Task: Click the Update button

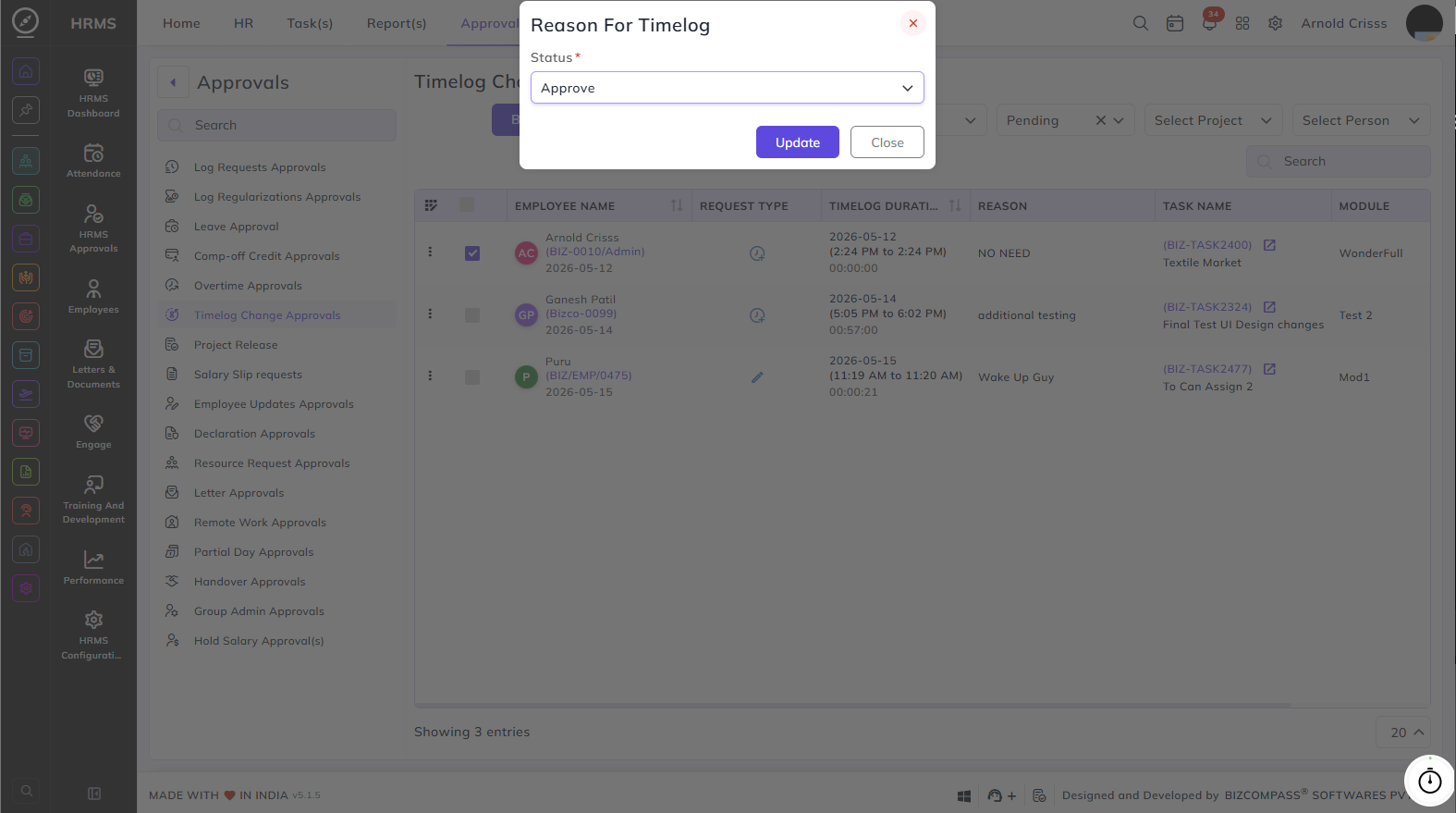Action: coord(798,142)
